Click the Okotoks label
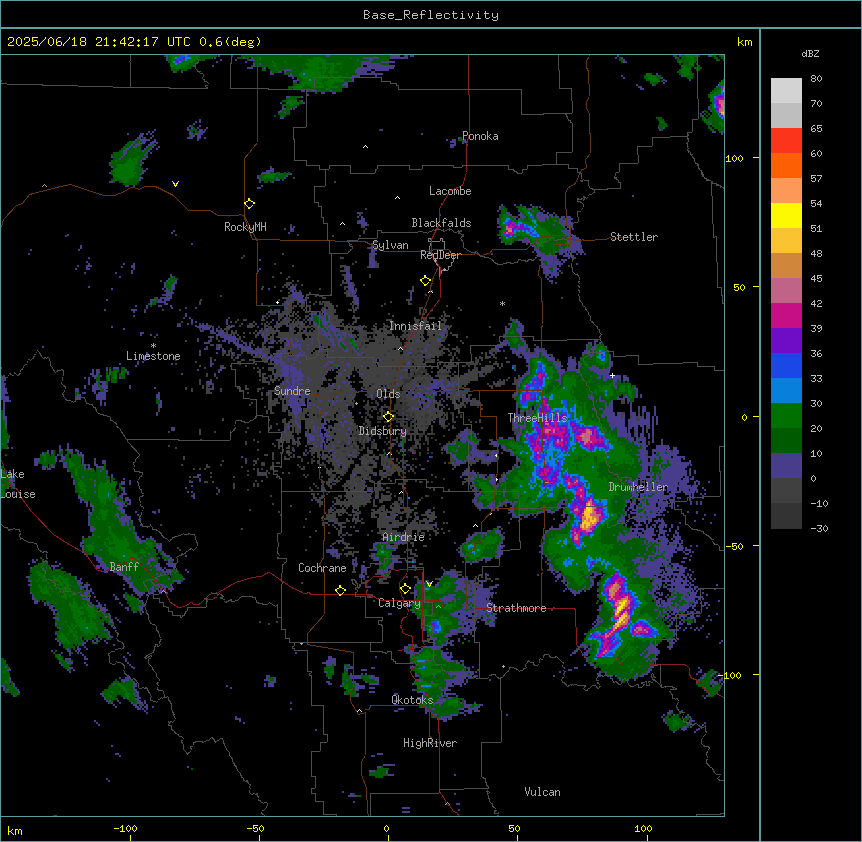Viewport: 862px width, 842px height. [x=412, y=700]
